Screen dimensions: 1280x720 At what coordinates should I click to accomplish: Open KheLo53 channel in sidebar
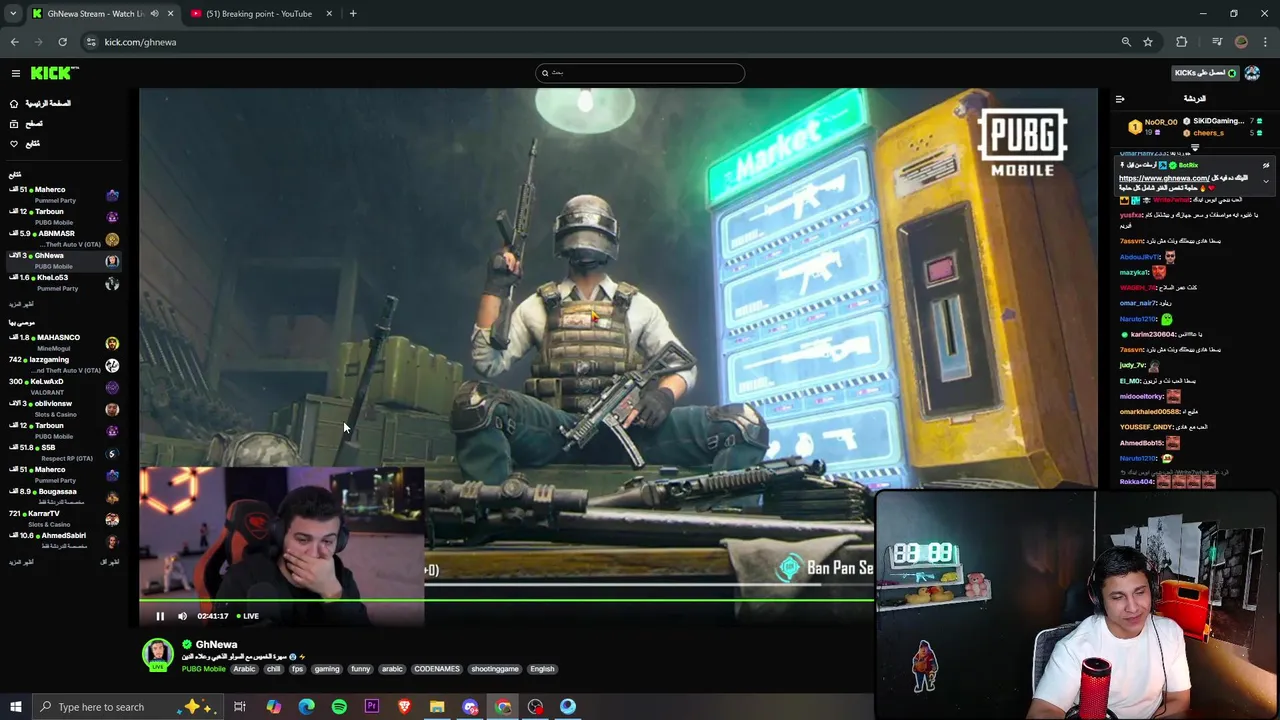point(64,282)
